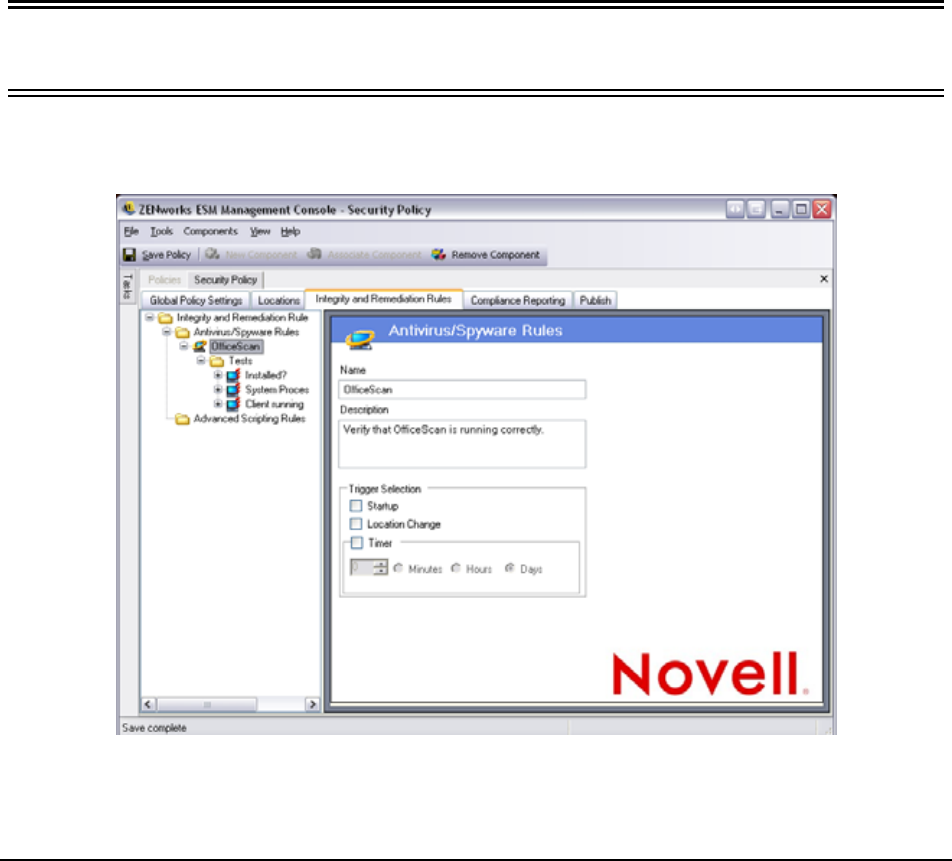
Task: Click the Save Policy disk icon
Action: pos(129,255)
